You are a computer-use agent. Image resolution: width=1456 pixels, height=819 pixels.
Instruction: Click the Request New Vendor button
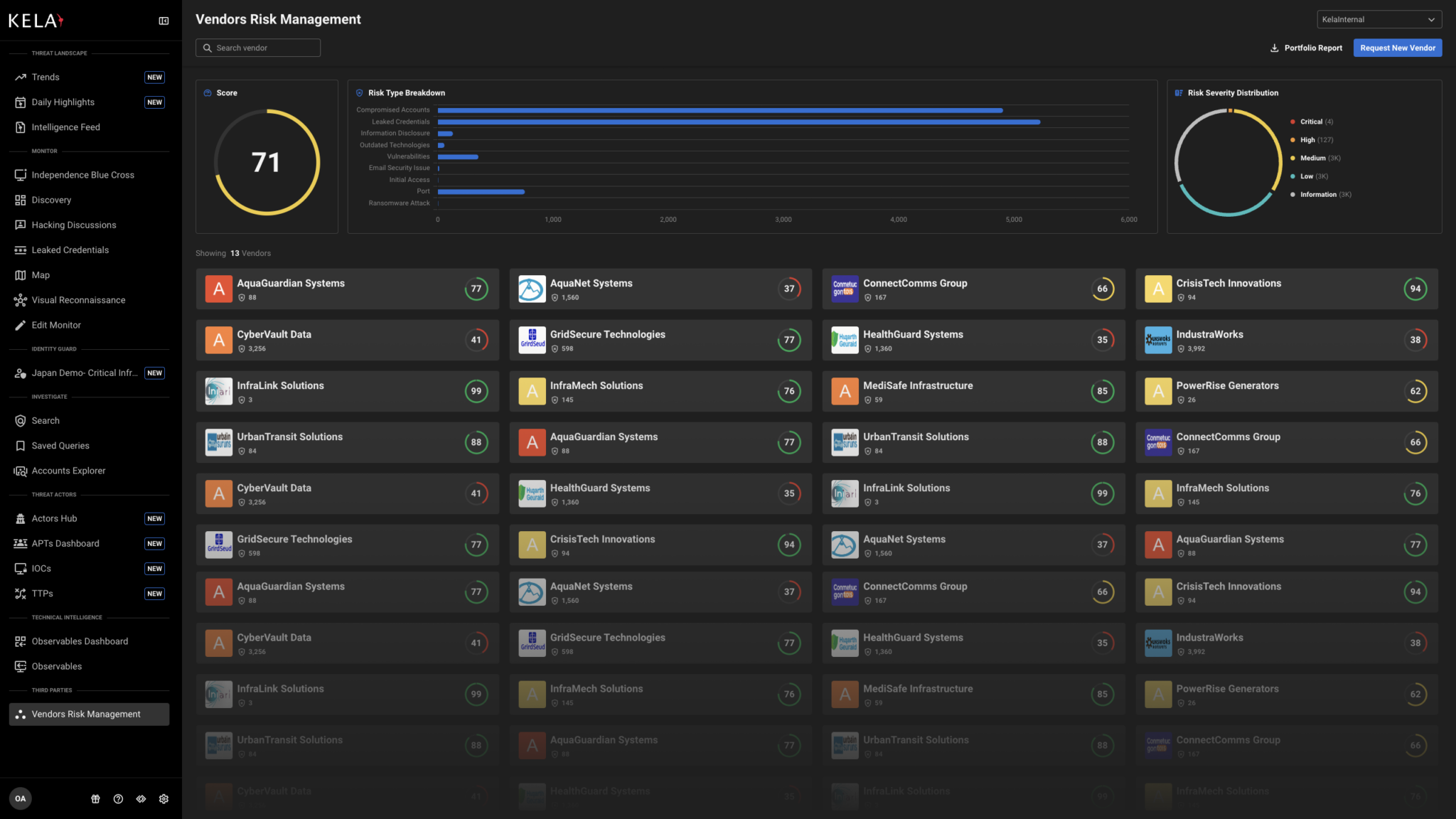click(1396, 48)
